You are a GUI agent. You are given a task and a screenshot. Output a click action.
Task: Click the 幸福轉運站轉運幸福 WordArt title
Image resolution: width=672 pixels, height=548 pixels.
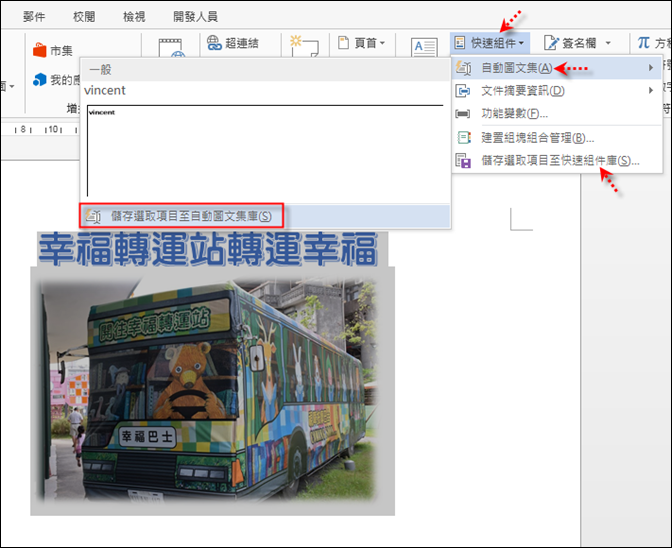[x=209, y=249]
